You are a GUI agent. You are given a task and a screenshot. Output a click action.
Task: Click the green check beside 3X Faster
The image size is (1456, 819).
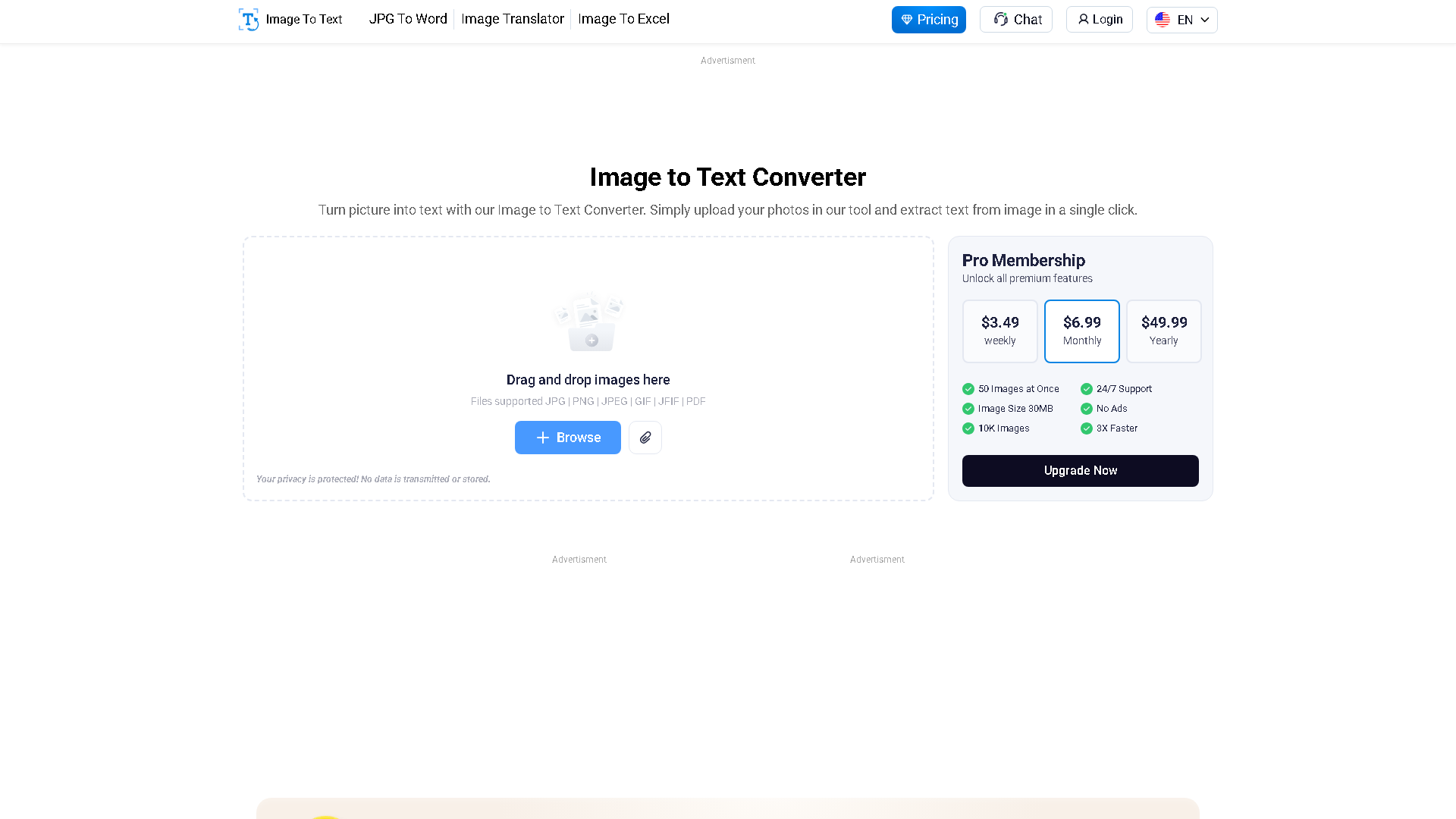click(1087, 428)
